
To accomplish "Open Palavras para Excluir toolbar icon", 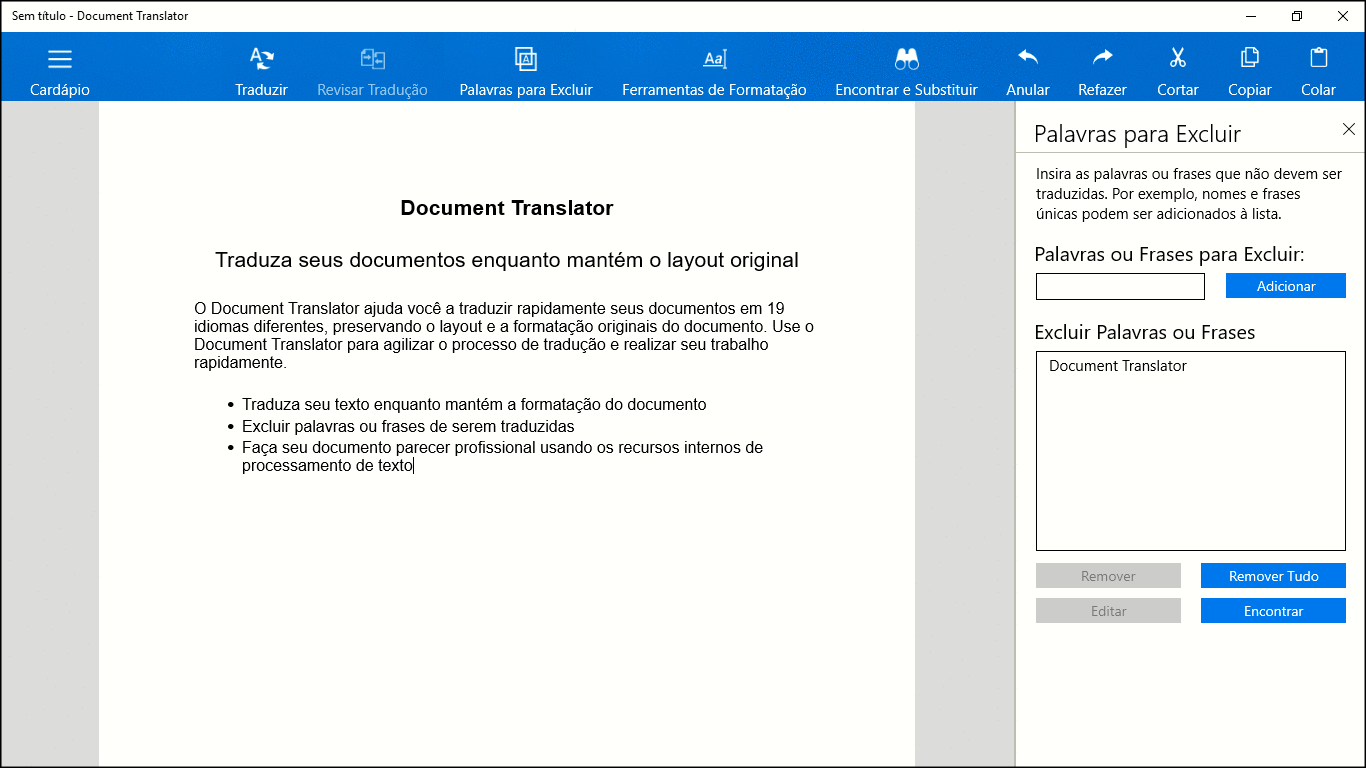I will [526, 60].
